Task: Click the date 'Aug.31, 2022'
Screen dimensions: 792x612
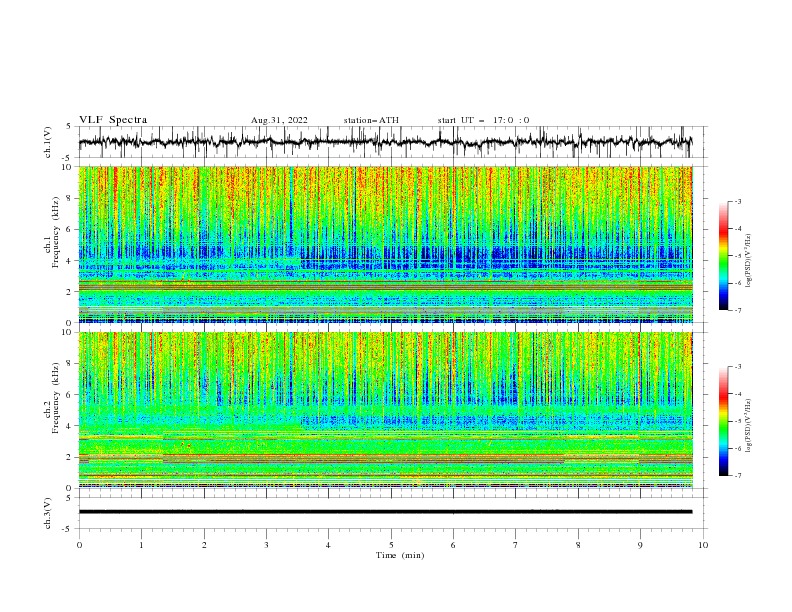Action: pyautogui.click(x=279, y=120)
